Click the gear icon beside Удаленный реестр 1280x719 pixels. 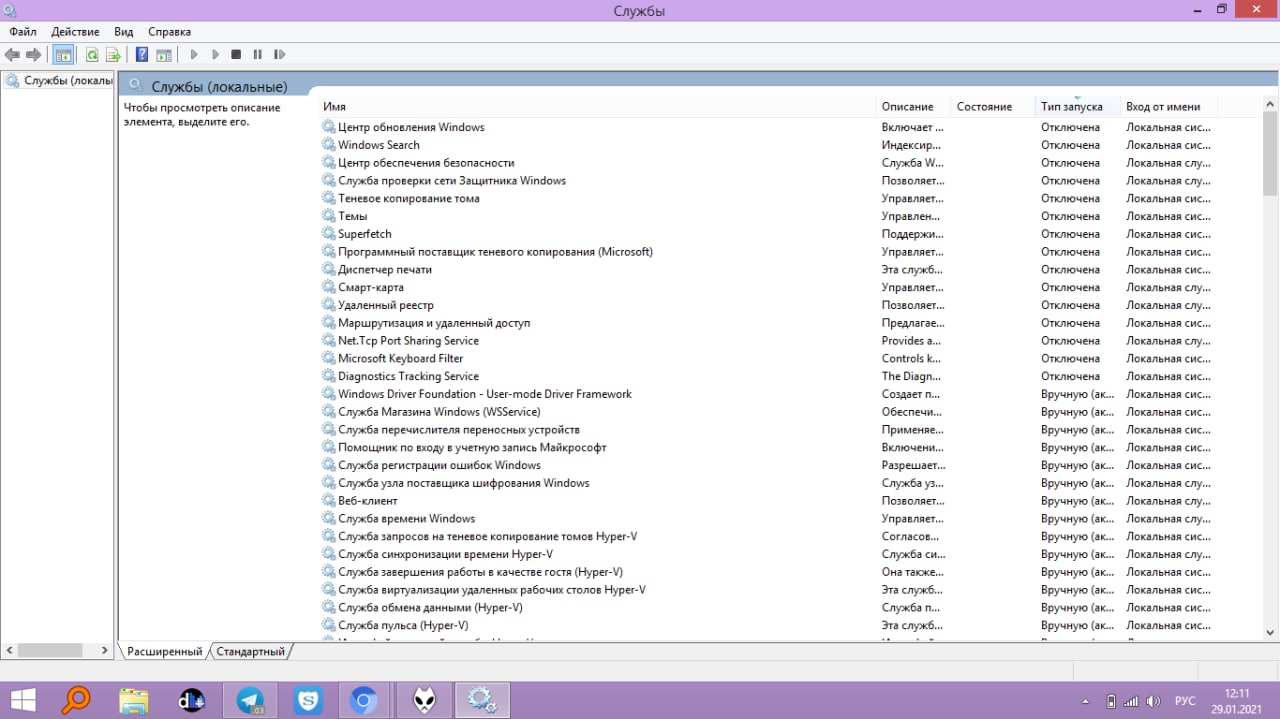pos(329,305)
